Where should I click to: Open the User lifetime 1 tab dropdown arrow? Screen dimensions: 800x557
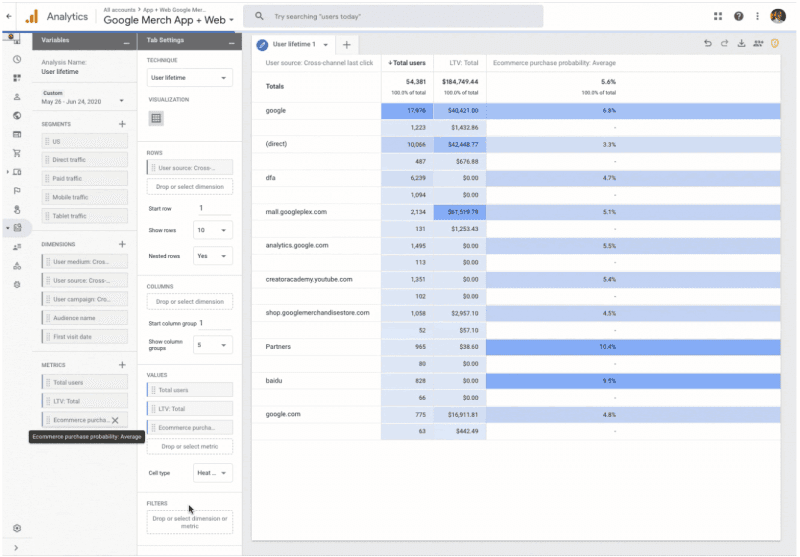click(x=326, y=45)
